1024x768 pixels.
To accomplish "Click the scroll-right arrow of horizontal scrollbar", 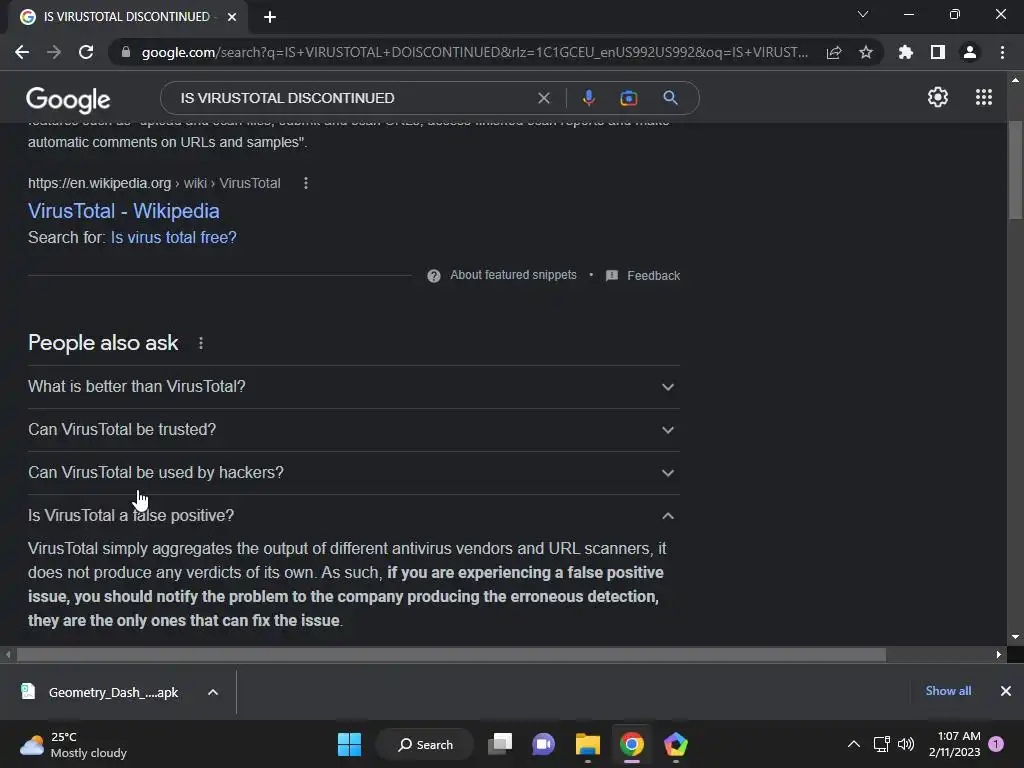I will coord(999,654).
